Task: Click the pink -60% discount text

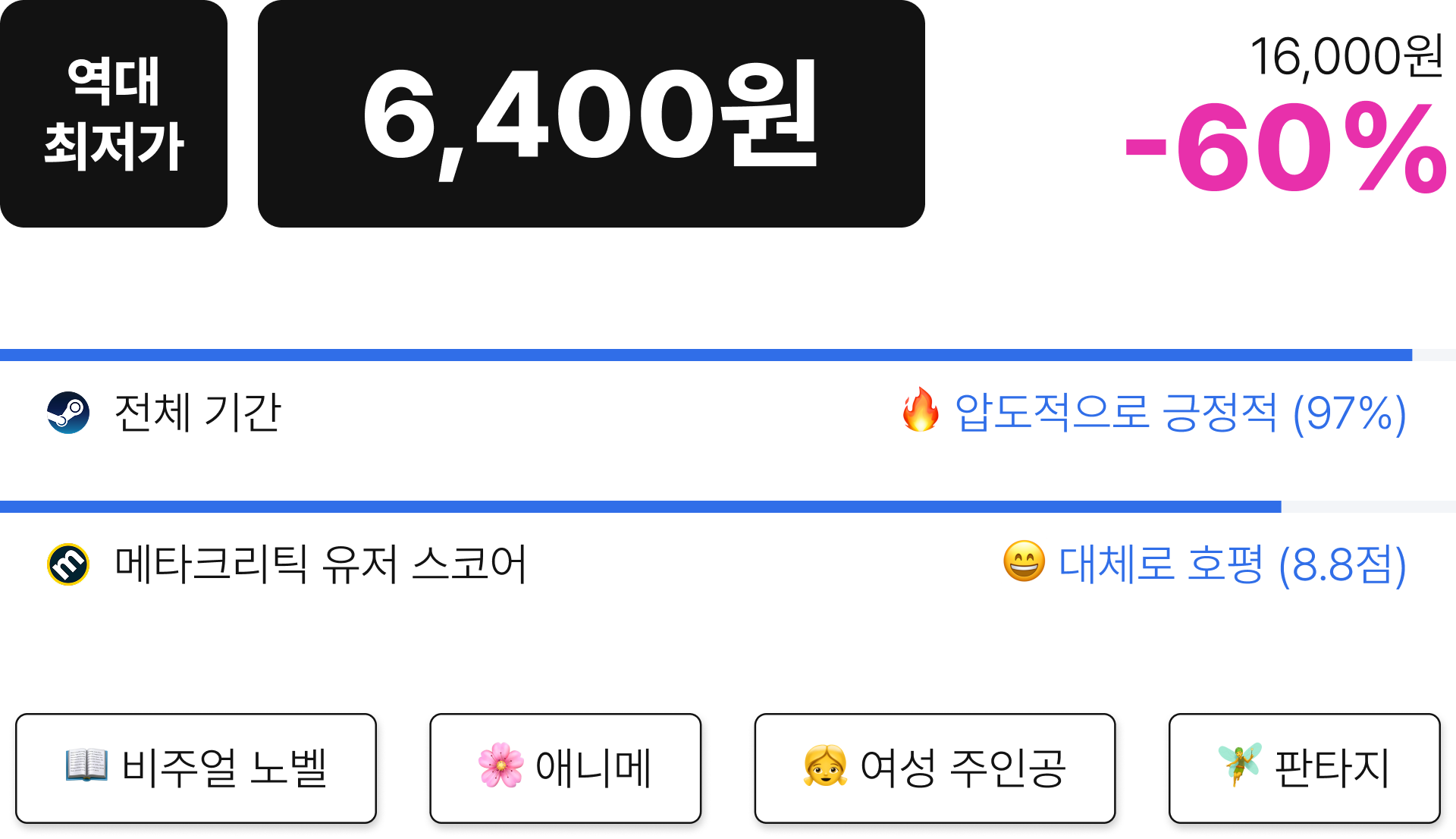Action: point(1286,148)
